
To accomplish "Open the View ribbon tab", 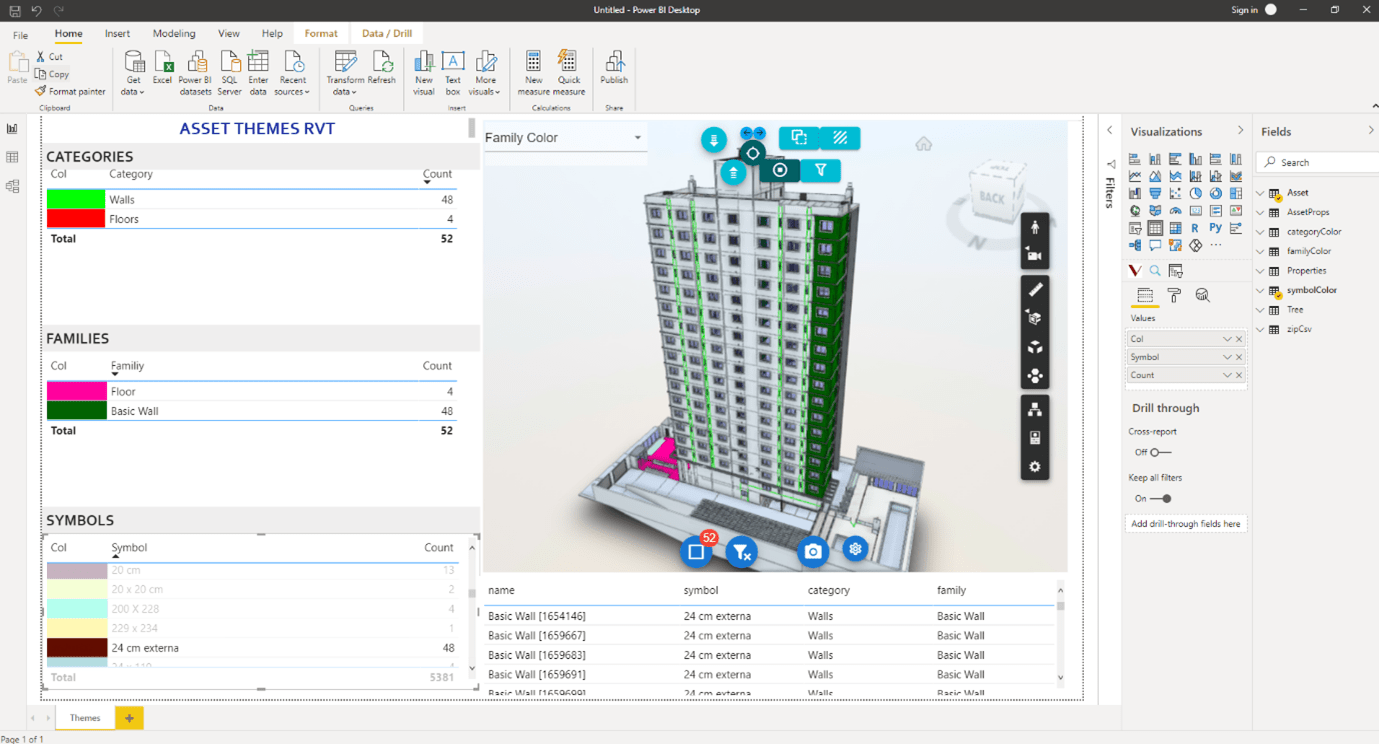I will point(228,34).
